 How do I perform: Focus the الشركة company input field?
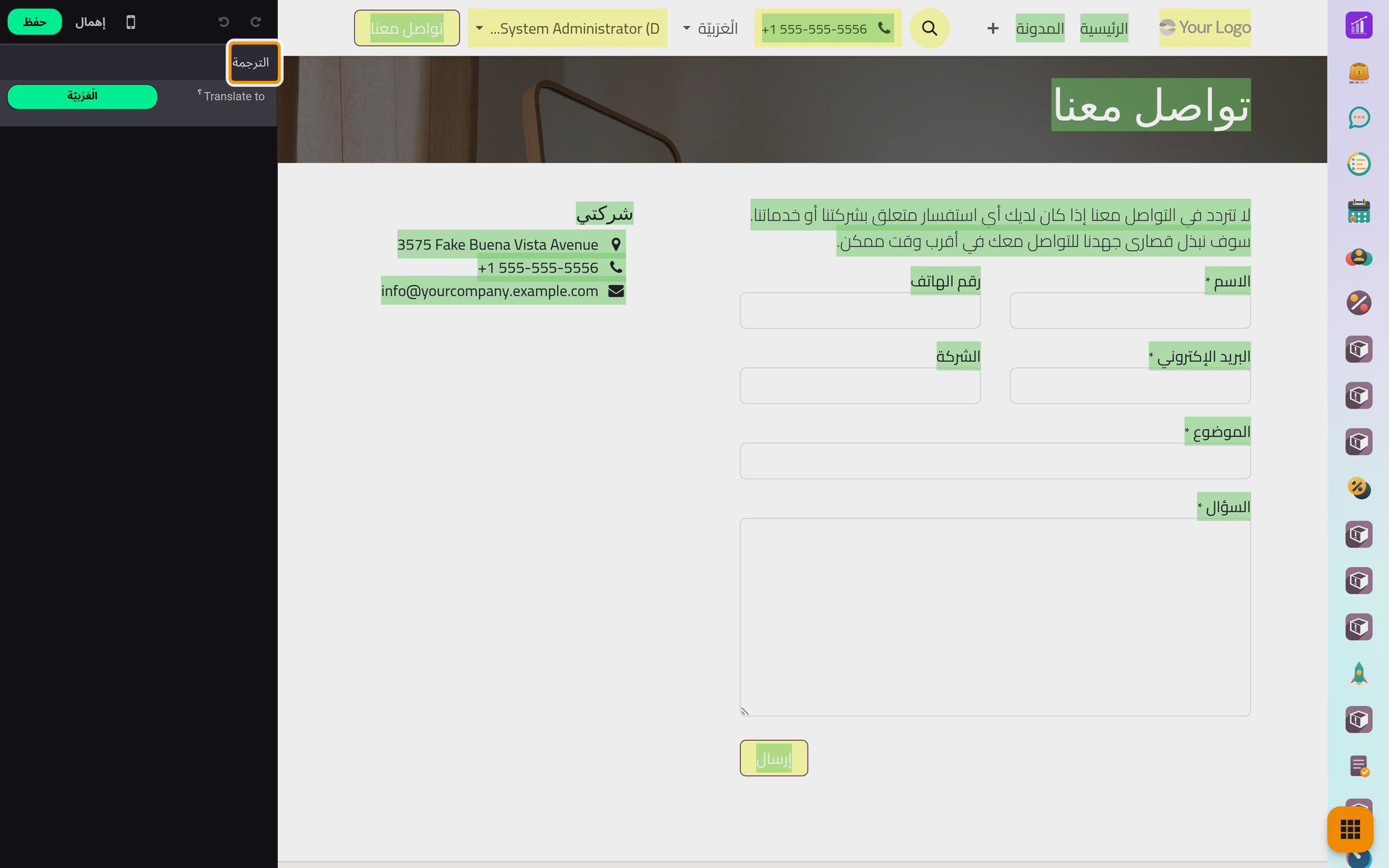pos(860,386)
